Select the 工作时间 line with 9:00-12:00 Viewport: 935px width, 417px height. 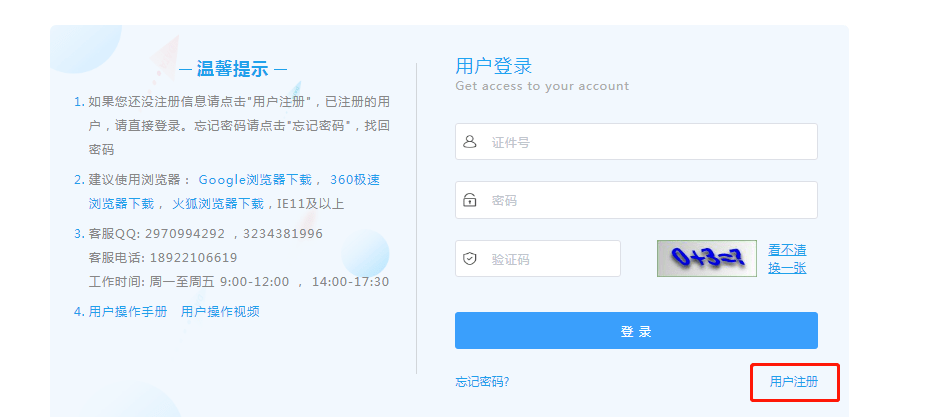tap(239, 282)
